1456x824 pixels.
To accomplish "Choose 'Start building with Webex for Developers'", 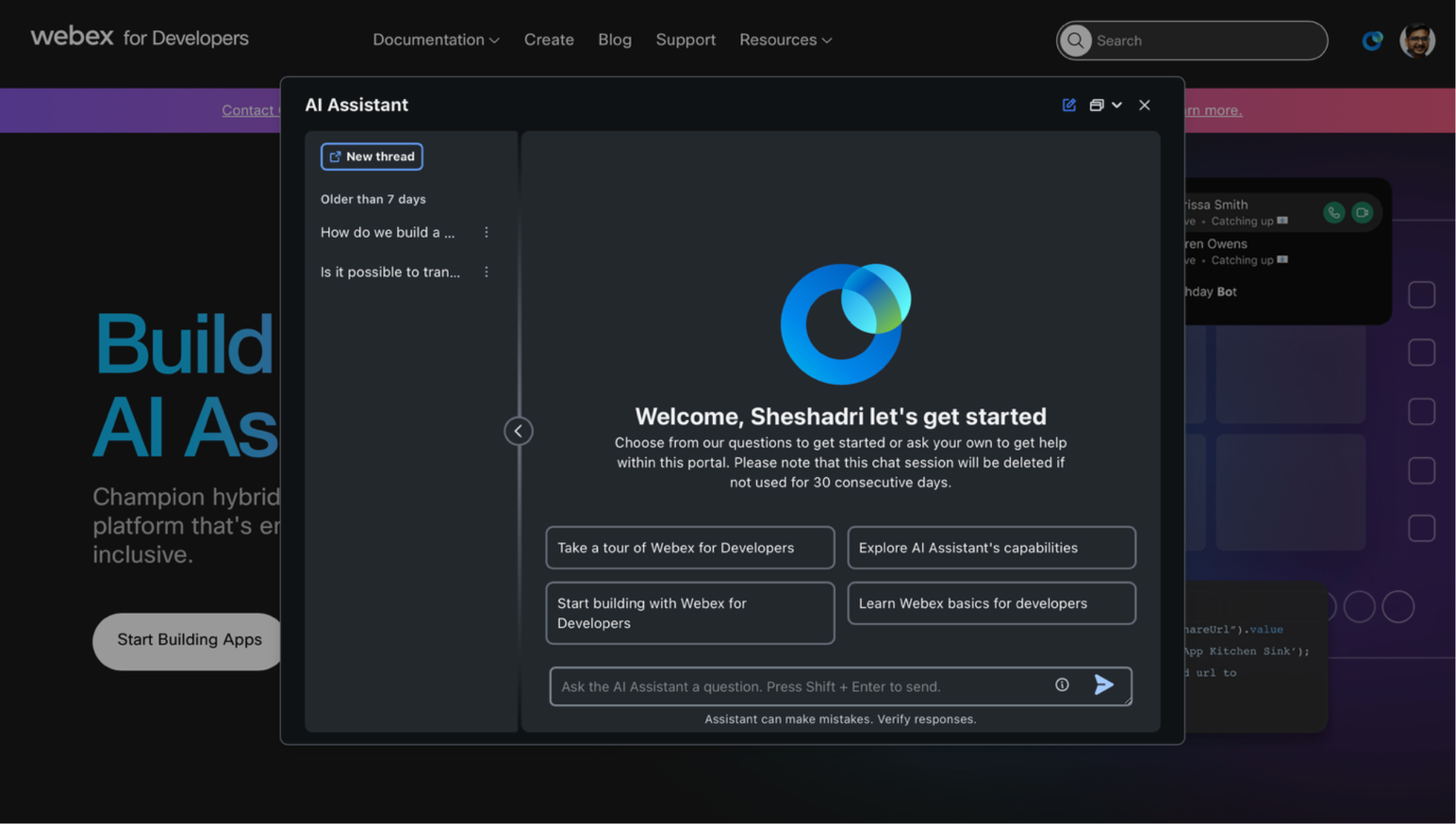I will pyautogui.click(x=690, y=613).
